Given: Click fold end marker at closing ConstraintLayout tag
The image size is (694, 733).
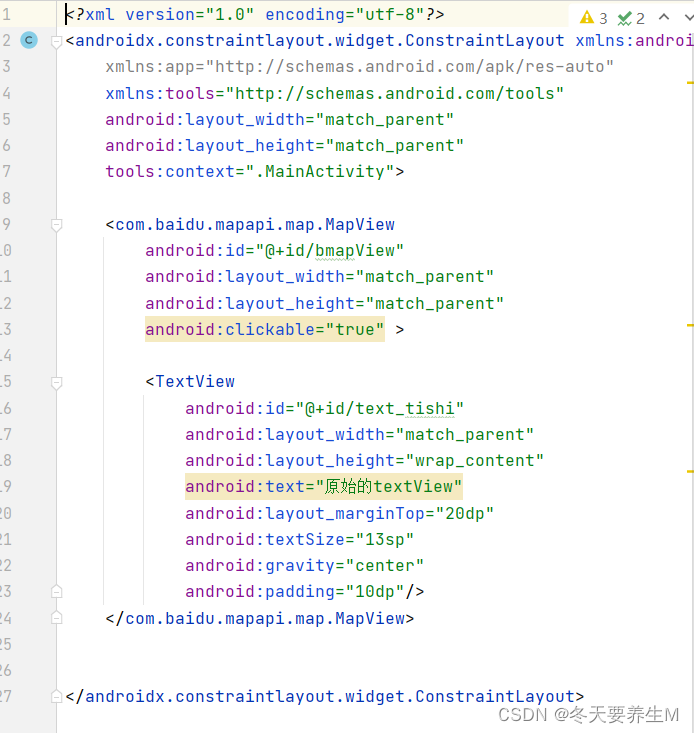Looking at the screenshot, I should [x=56, y=697].
